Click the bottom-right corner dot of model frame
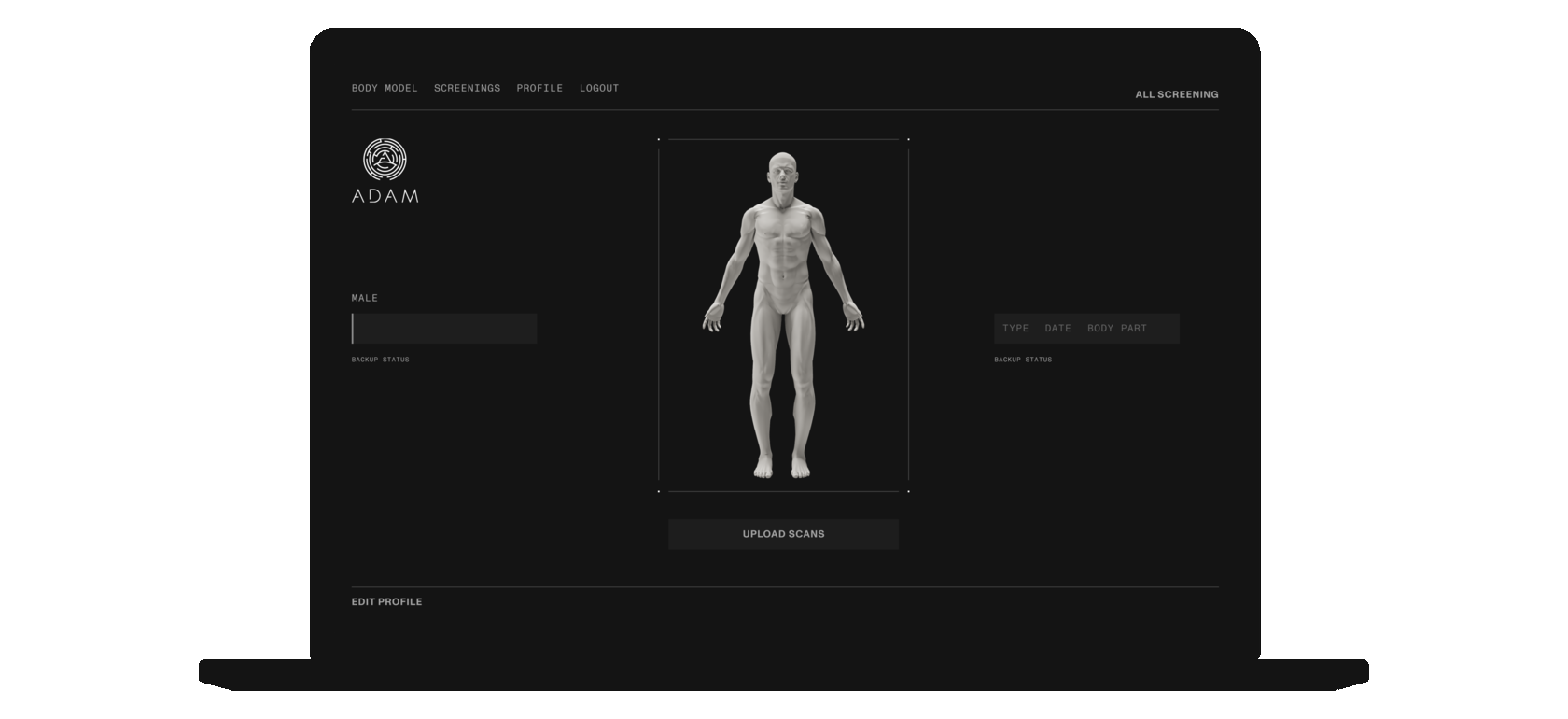This screenshot has height=719, width=1568. click(x=908, y=491)
